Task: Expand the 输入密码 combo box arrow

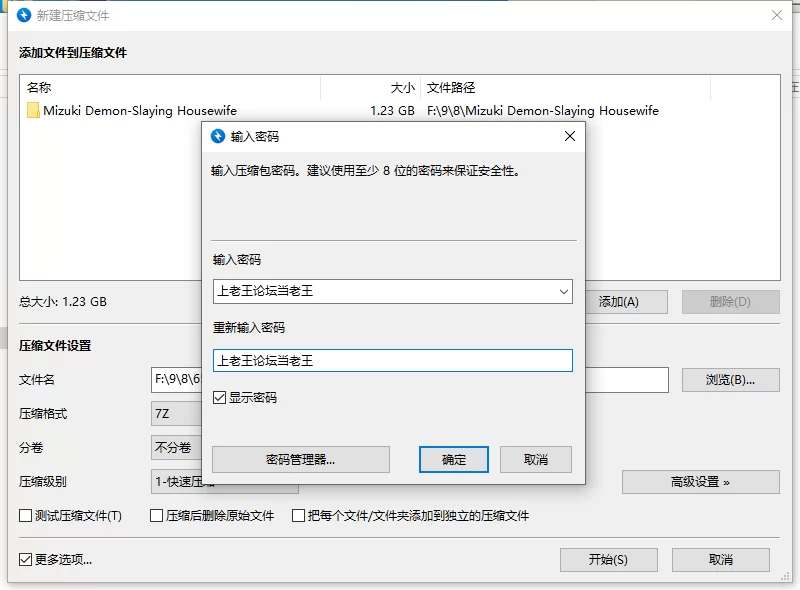Action: point(563,291)
